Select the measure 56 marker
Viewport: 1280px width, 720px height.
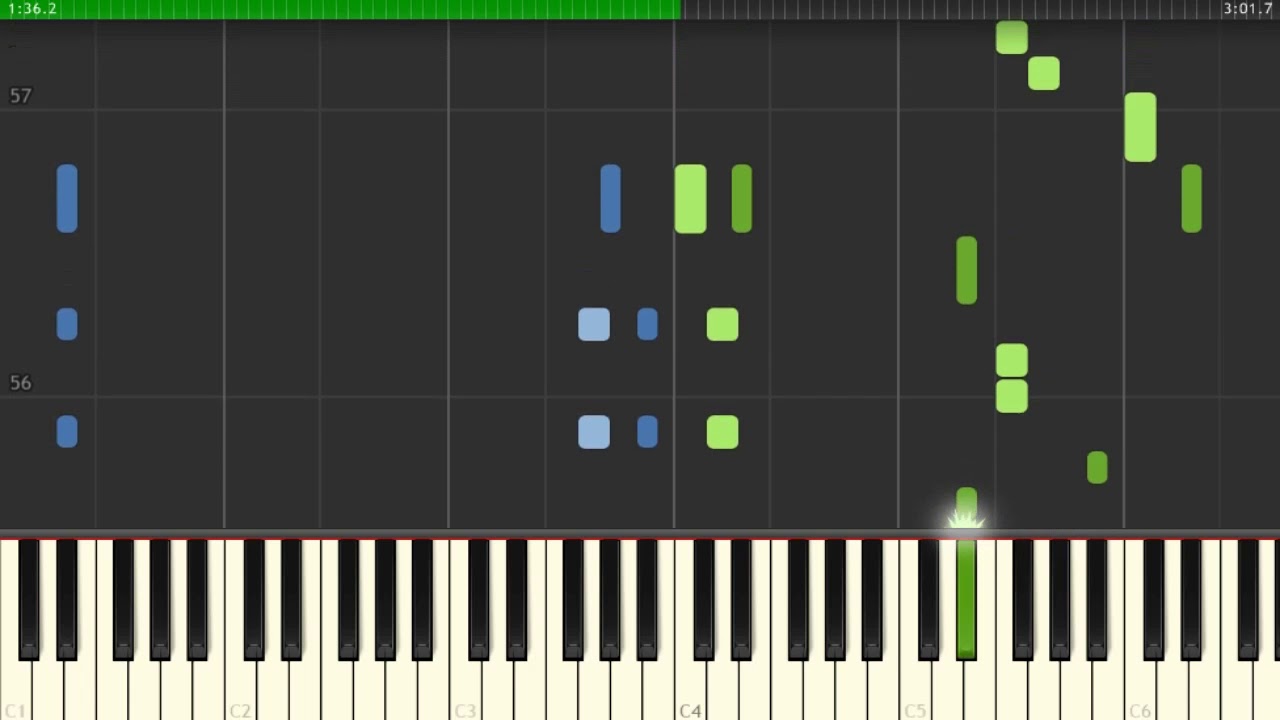[x=20, y=383]
